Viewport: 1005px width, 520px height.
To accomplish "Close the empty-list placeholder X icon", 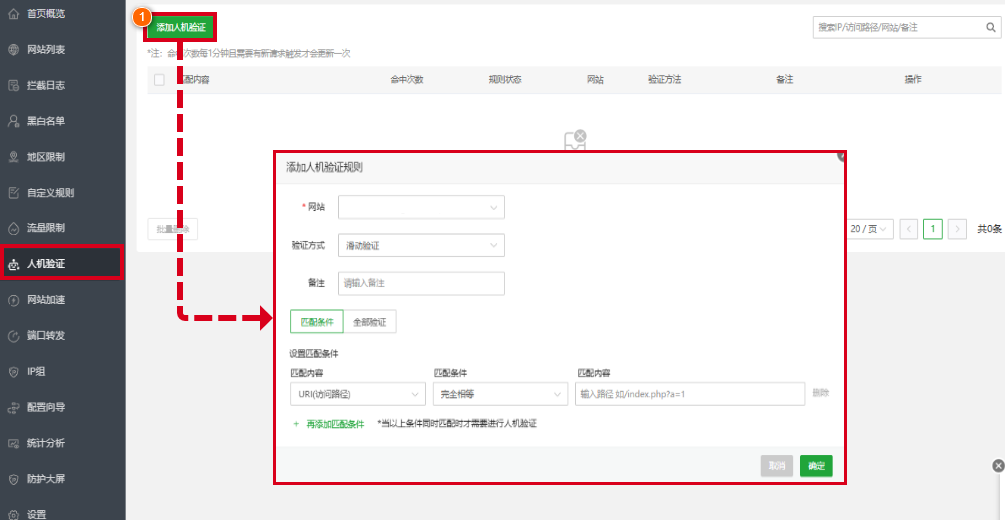I will coord(580,135).
